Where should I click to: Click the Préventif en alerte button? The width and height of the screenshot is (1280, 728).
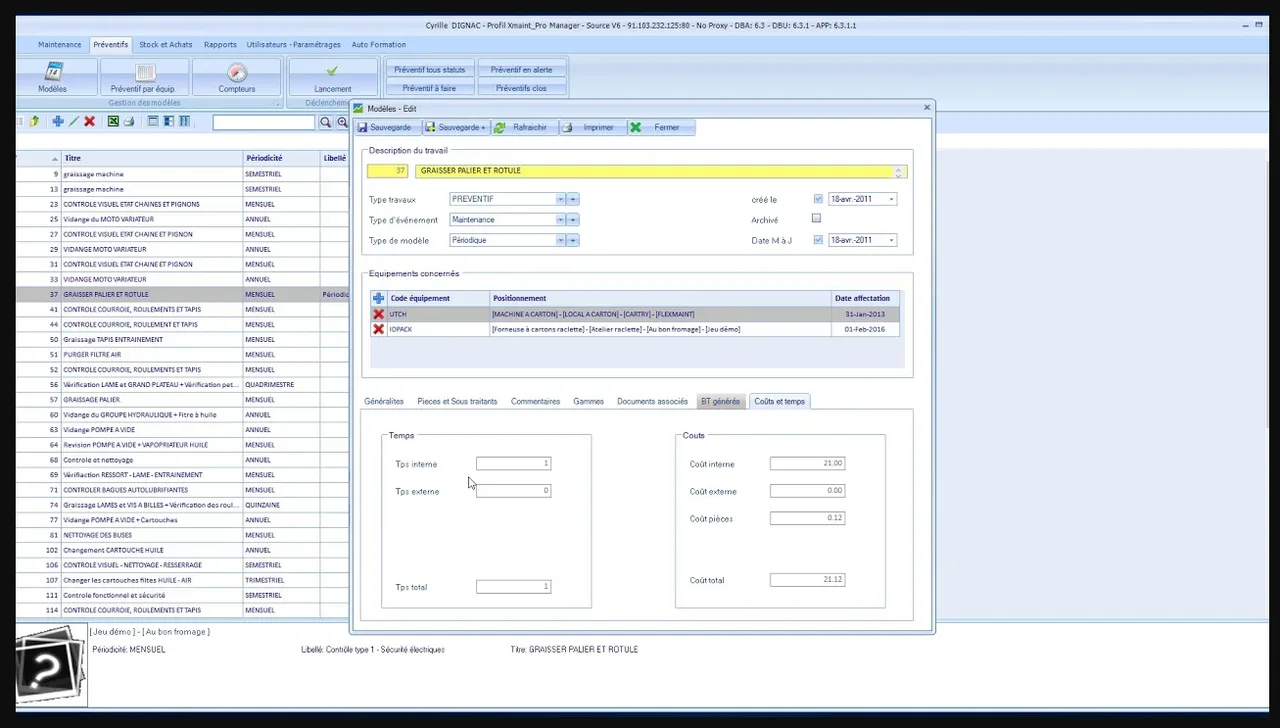tap(522, 70)
